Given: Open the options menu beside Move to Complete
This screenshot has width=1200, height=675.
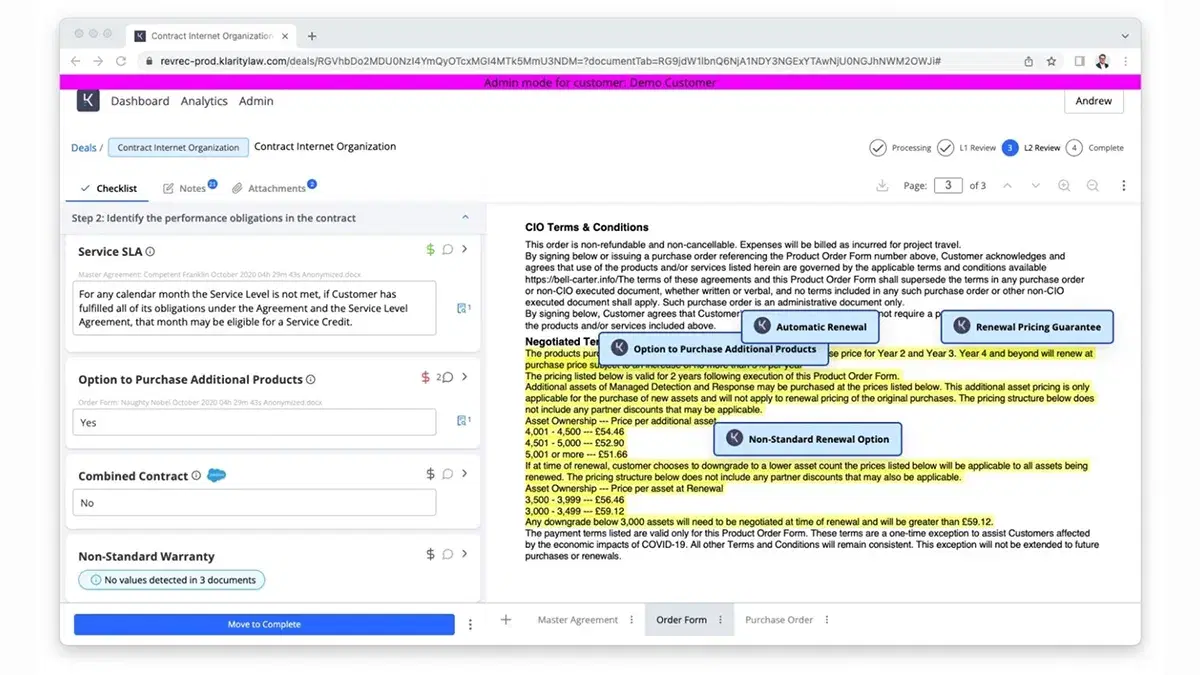Looking at the screenshot, I should (x=470, y=624).
